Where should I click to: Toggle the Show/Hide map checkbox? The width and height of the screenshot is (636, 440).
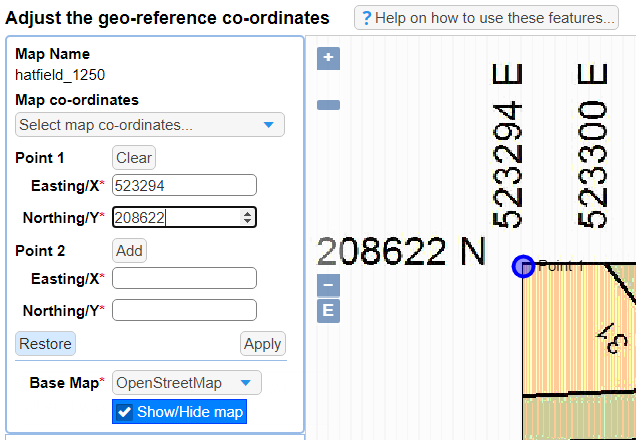click(x=125, y=412)
